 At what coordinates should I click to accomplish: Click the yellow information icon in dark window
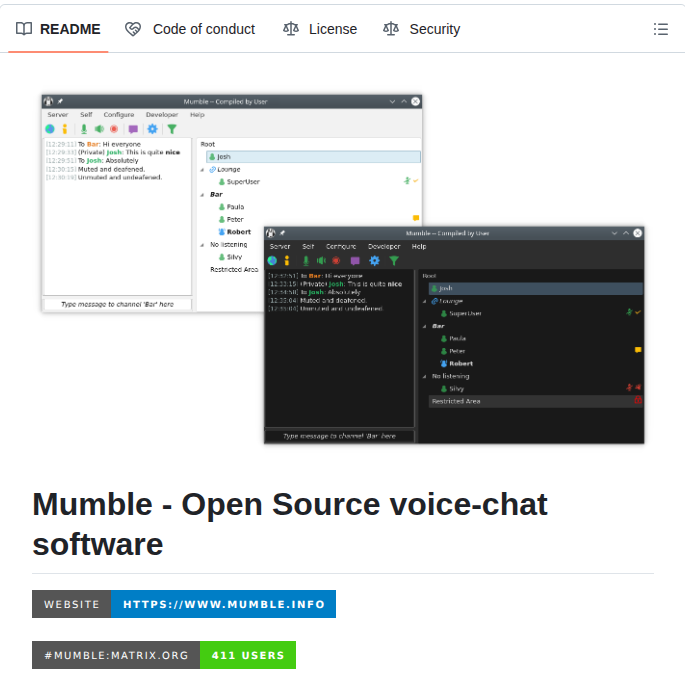(287, 261)
